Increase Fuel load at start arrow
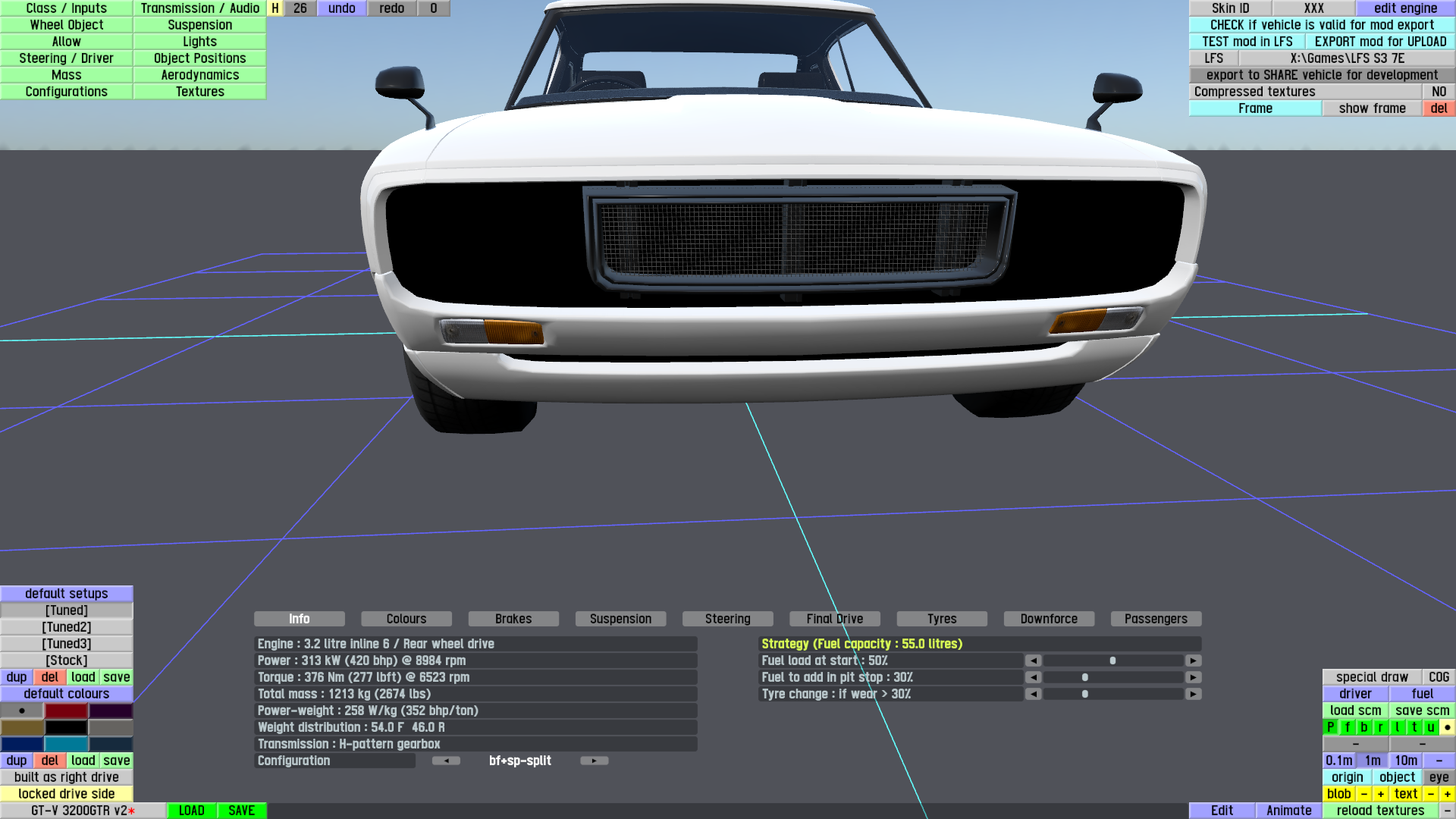This screenshot has width=1456, height=819. (1193, 661)
